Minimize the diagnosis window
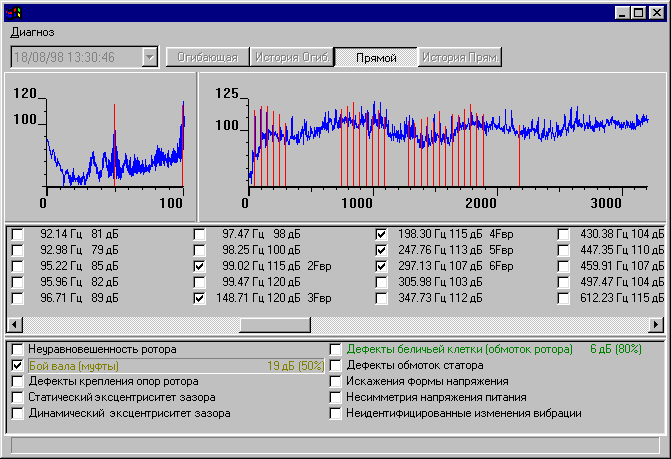This screenshot has height=459, width=671. (623, 13)
